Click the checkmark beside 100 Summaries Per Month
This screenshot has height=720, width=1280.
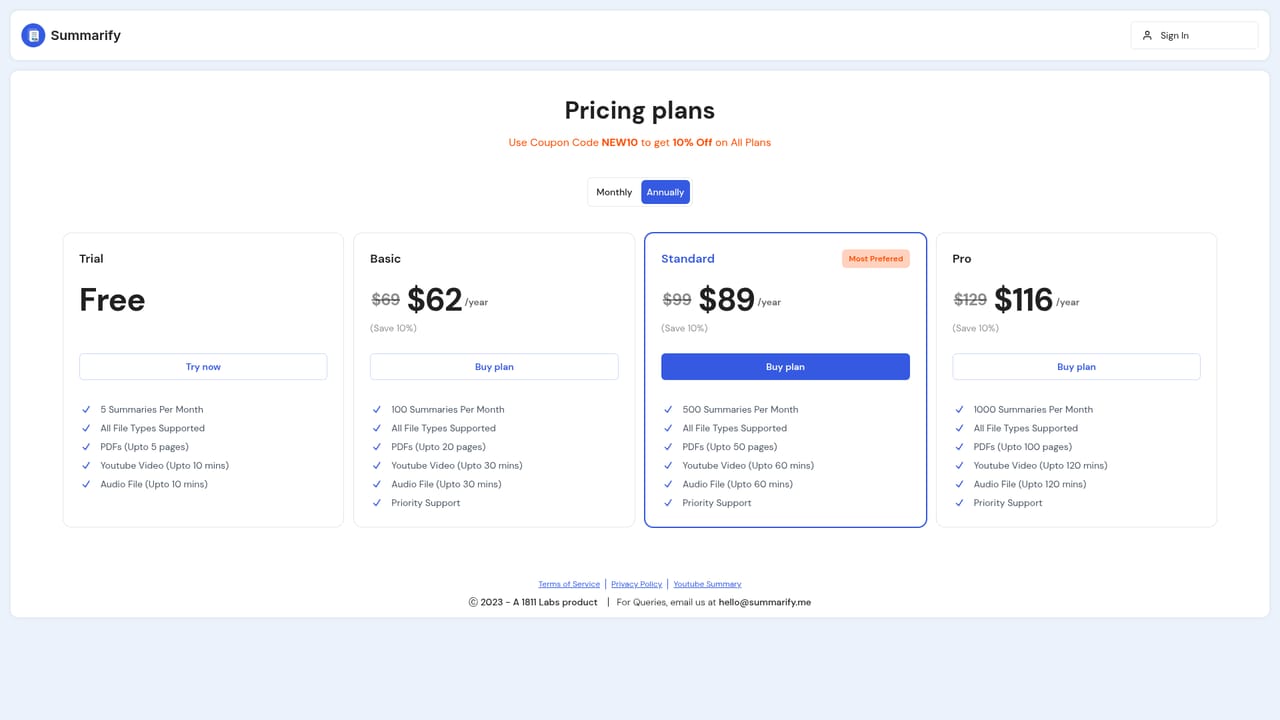tap(377, 410)
